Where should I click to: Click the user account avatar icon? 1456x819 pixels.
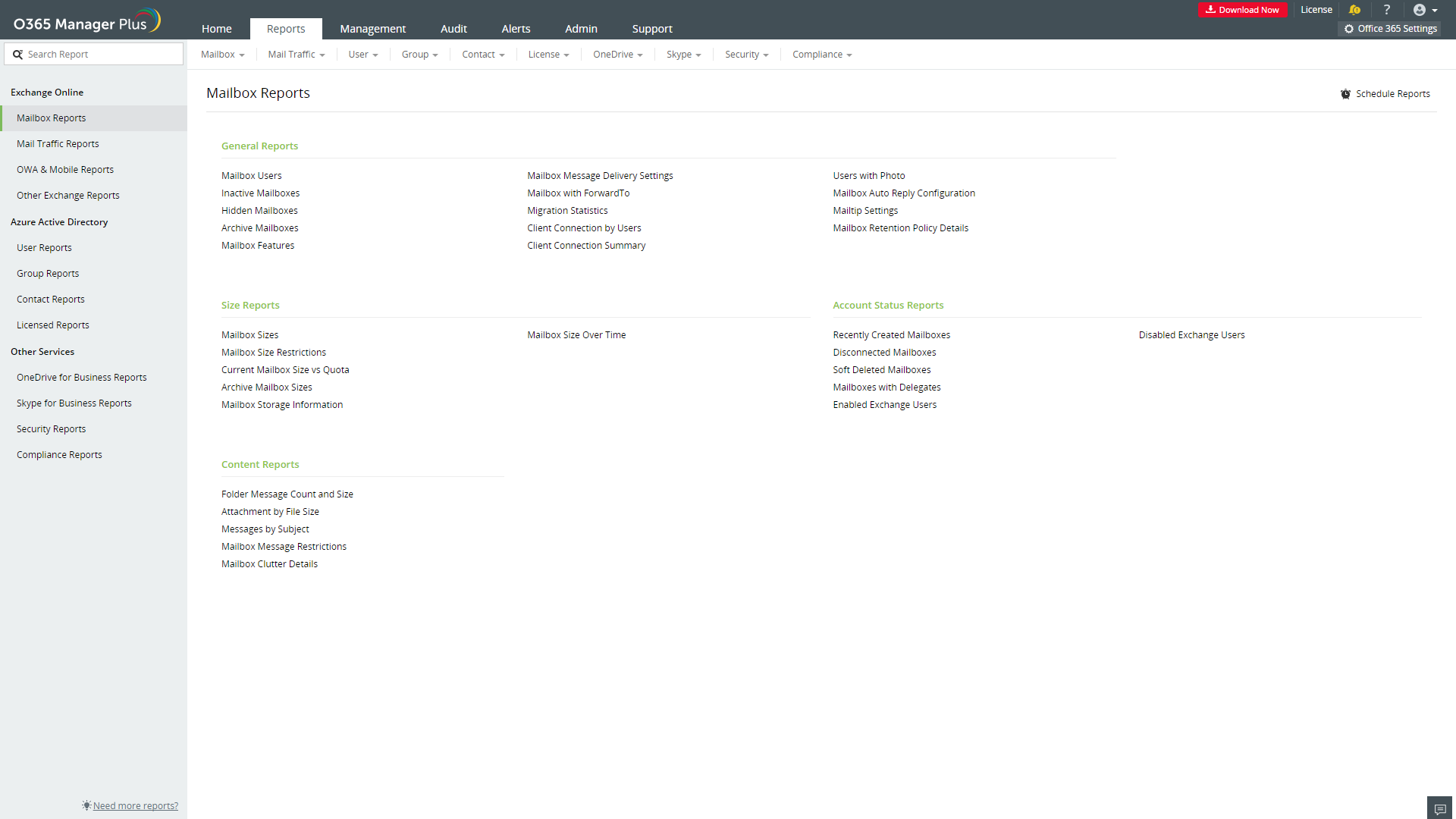pos(1420,10)
